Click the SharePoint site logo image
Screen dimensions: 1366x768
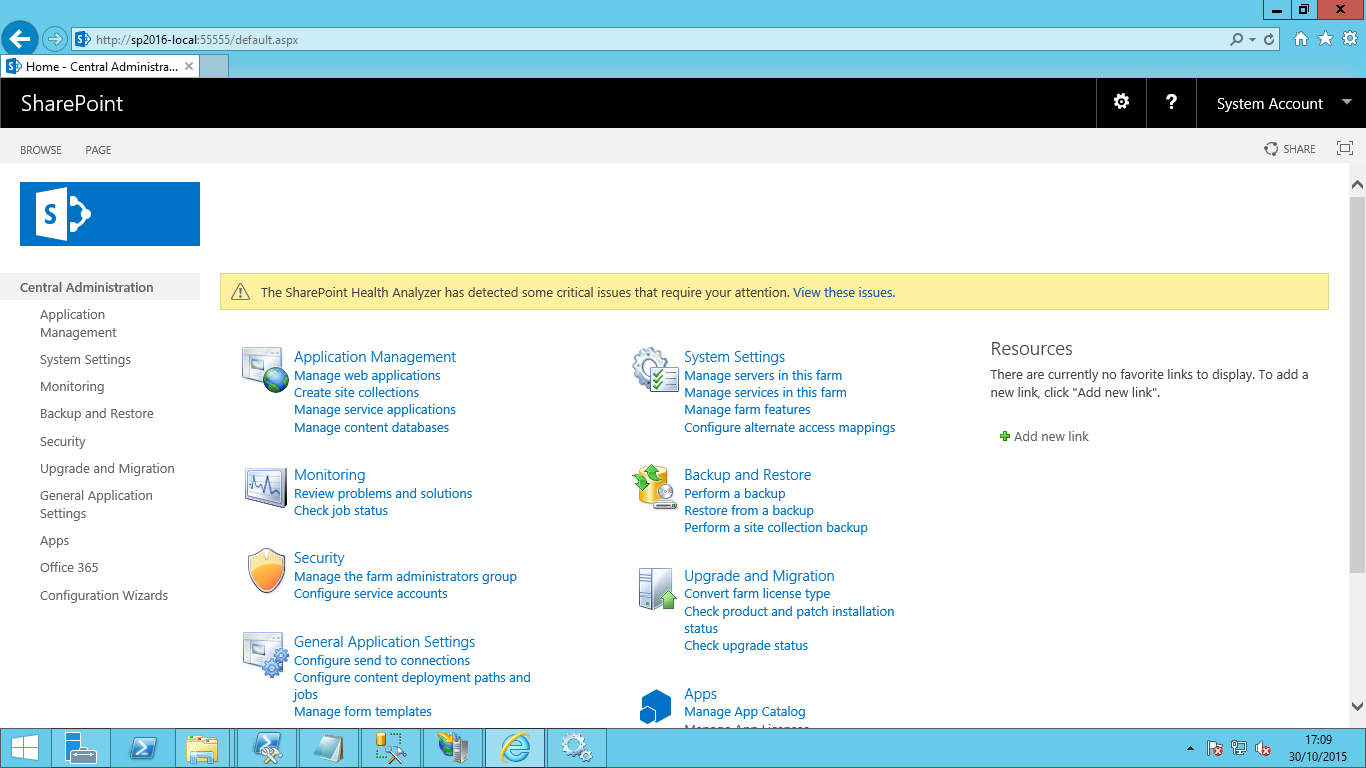pos(110,214)
